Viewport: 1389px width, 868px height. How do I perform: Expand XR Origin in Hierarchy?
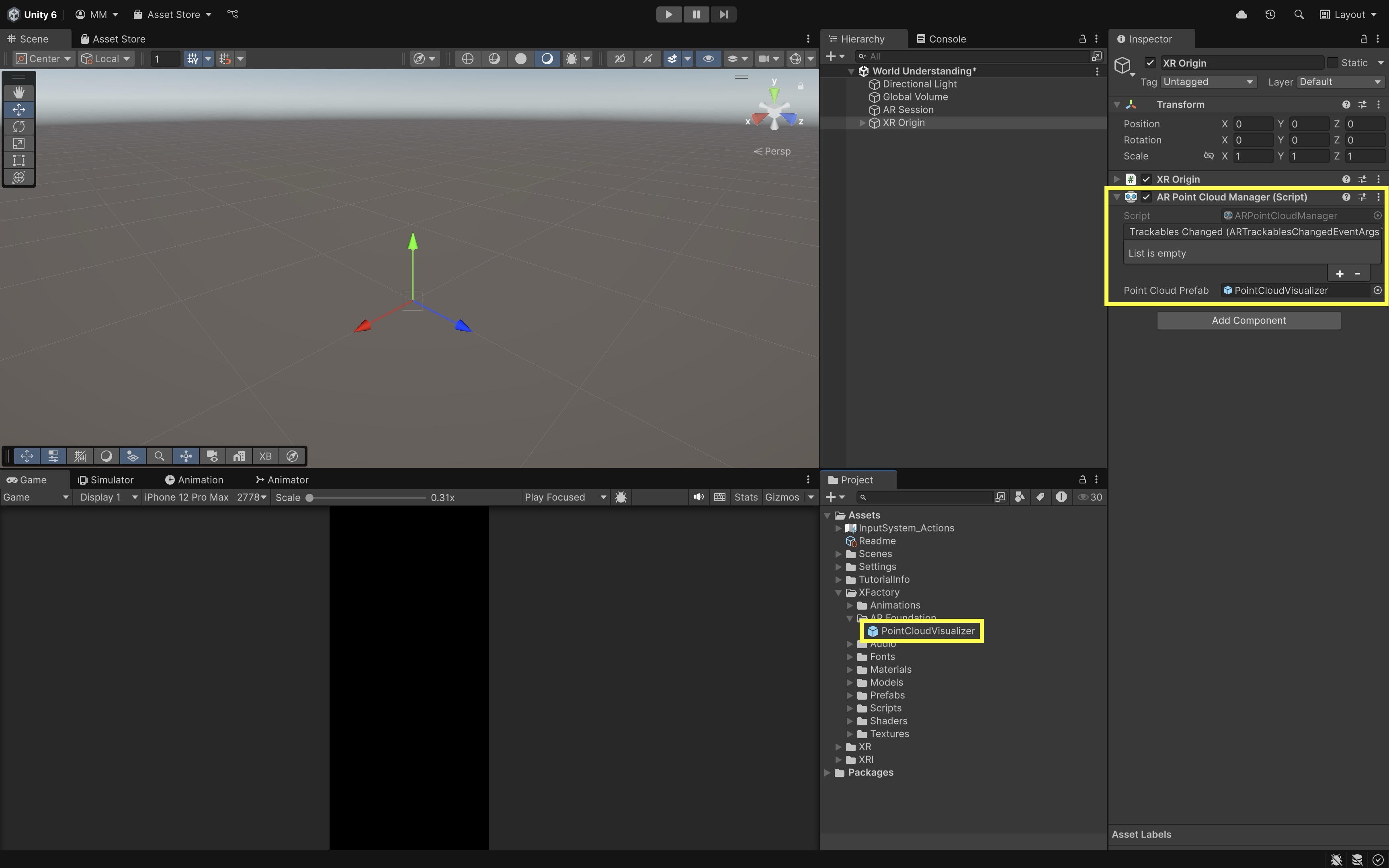[862, 123]
